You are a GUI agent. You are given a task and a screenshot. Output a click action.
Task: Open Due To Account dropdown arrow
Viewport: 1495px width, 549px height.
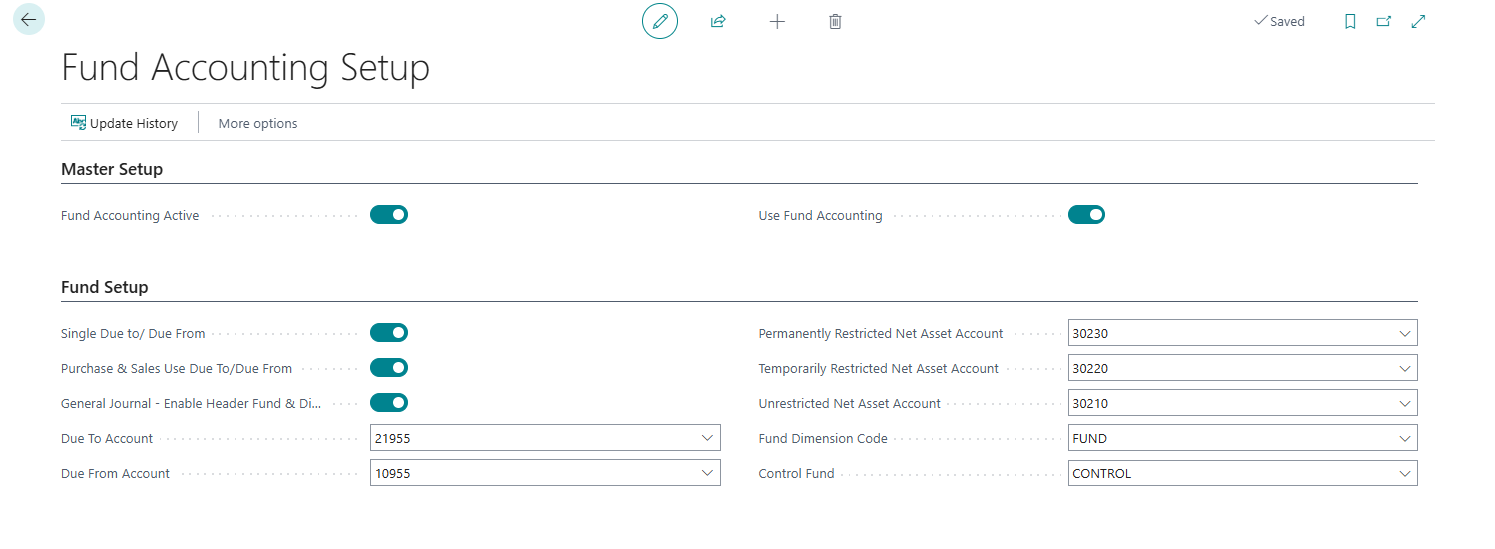pyautogui.click(x=707, y=438)
